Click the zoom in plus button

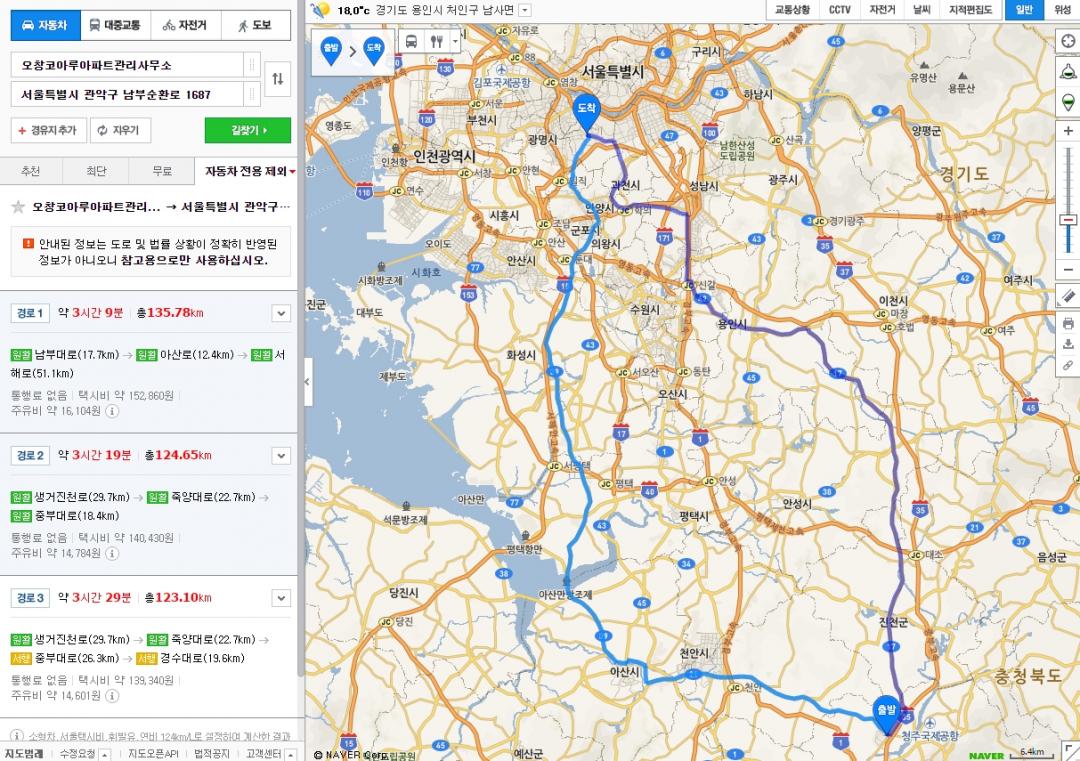[x=1068, y=131]
